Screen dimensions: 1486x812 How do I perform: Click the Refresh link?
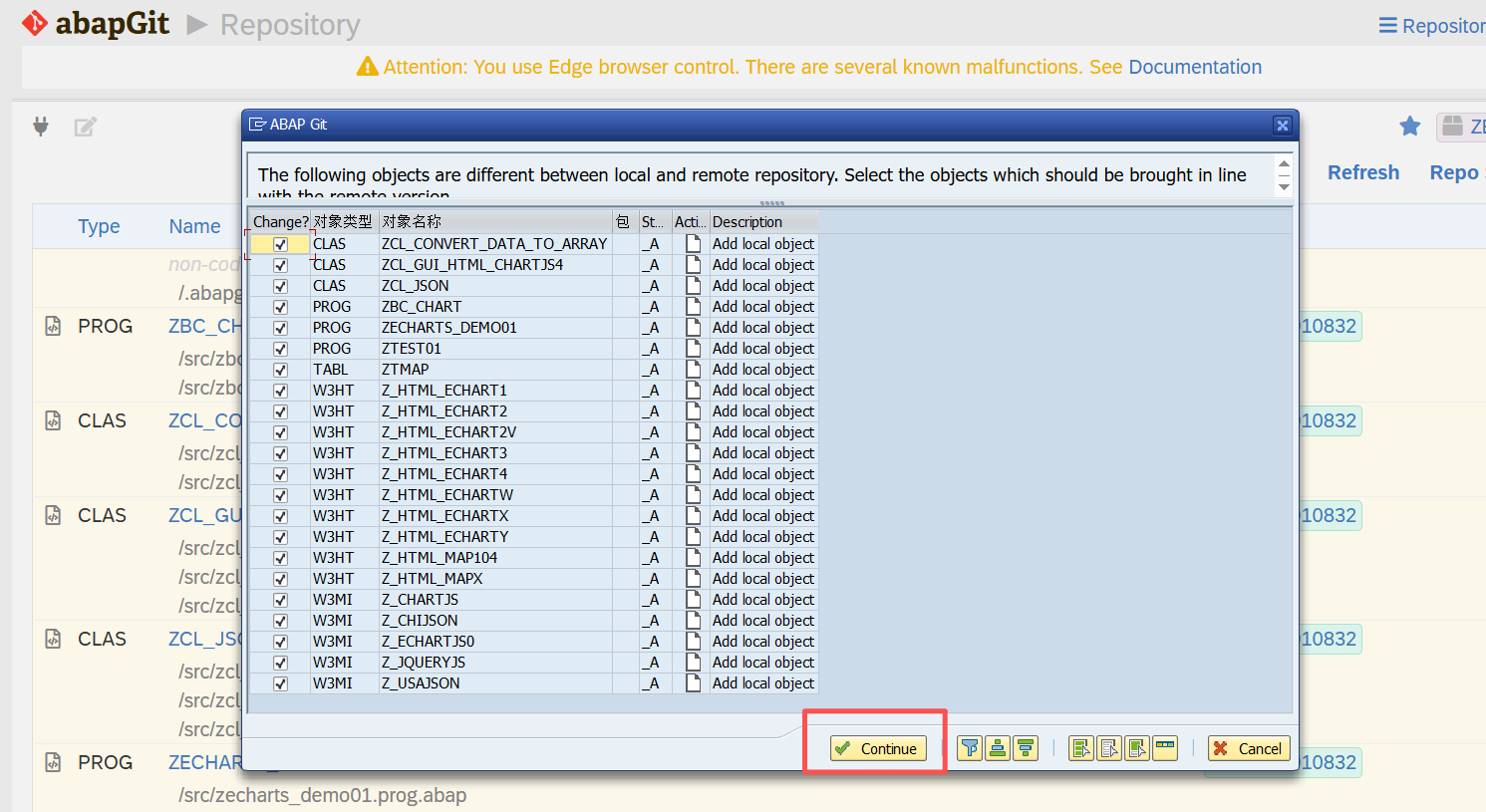(1363, 172)
